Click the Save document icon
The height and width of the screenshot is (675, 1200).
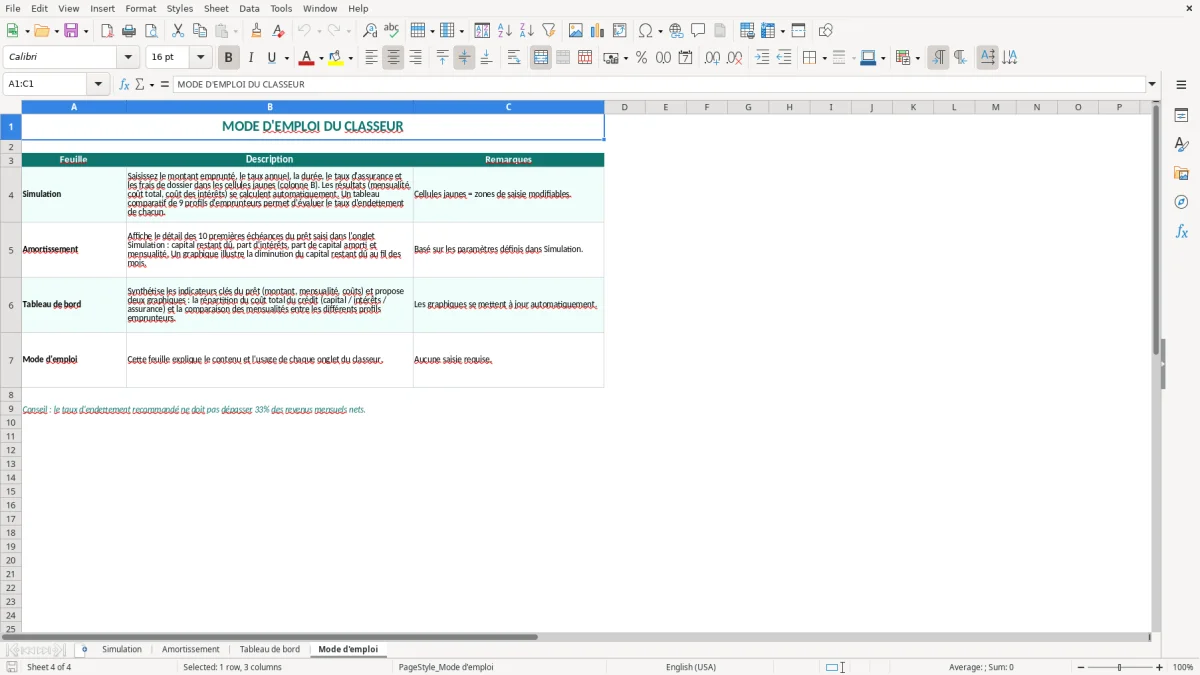pos(71,31)
